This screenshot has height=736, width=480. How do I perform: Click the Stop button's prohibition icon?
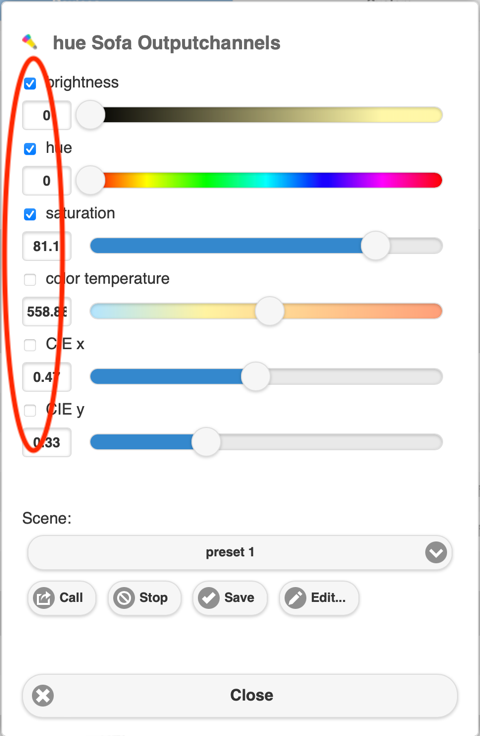[124, 598]
